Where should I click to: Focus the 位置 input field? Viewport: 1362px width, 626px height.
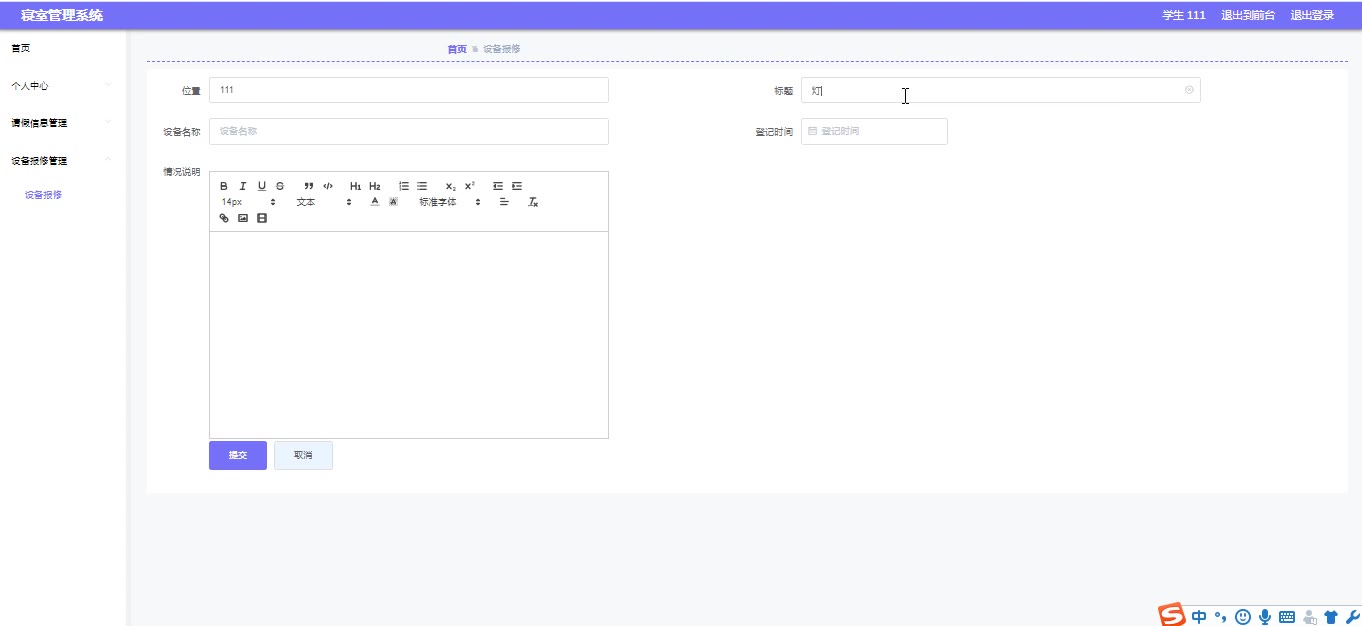coord(409,90)
